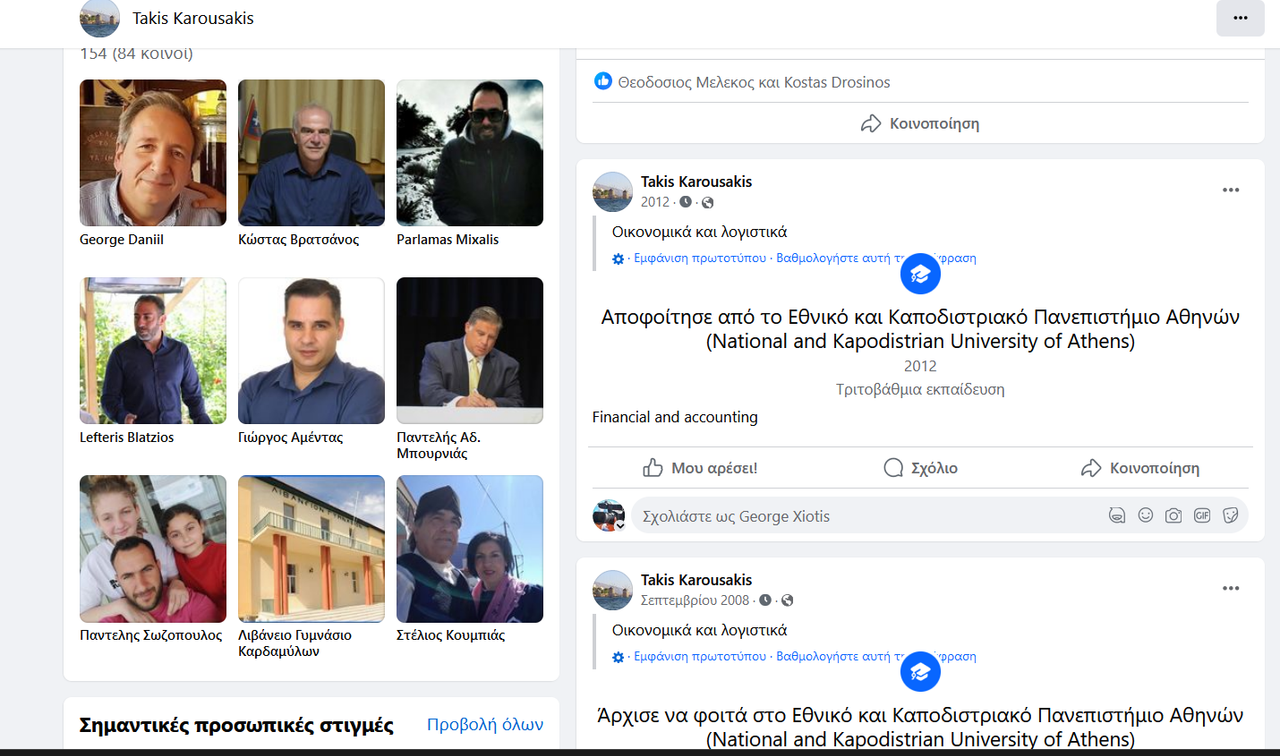Click the globe privacy icon on 2008 post
Image resolution: width=1280 pixels, height=756 pixels.
pyautogui.click(x=787, y=601)
